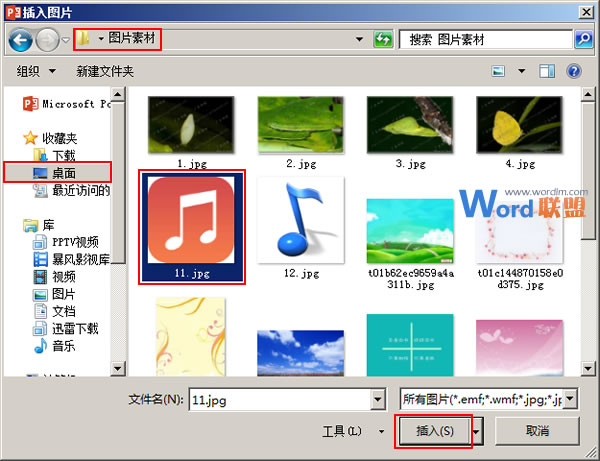Click the 文件名 filename input field

280,400
